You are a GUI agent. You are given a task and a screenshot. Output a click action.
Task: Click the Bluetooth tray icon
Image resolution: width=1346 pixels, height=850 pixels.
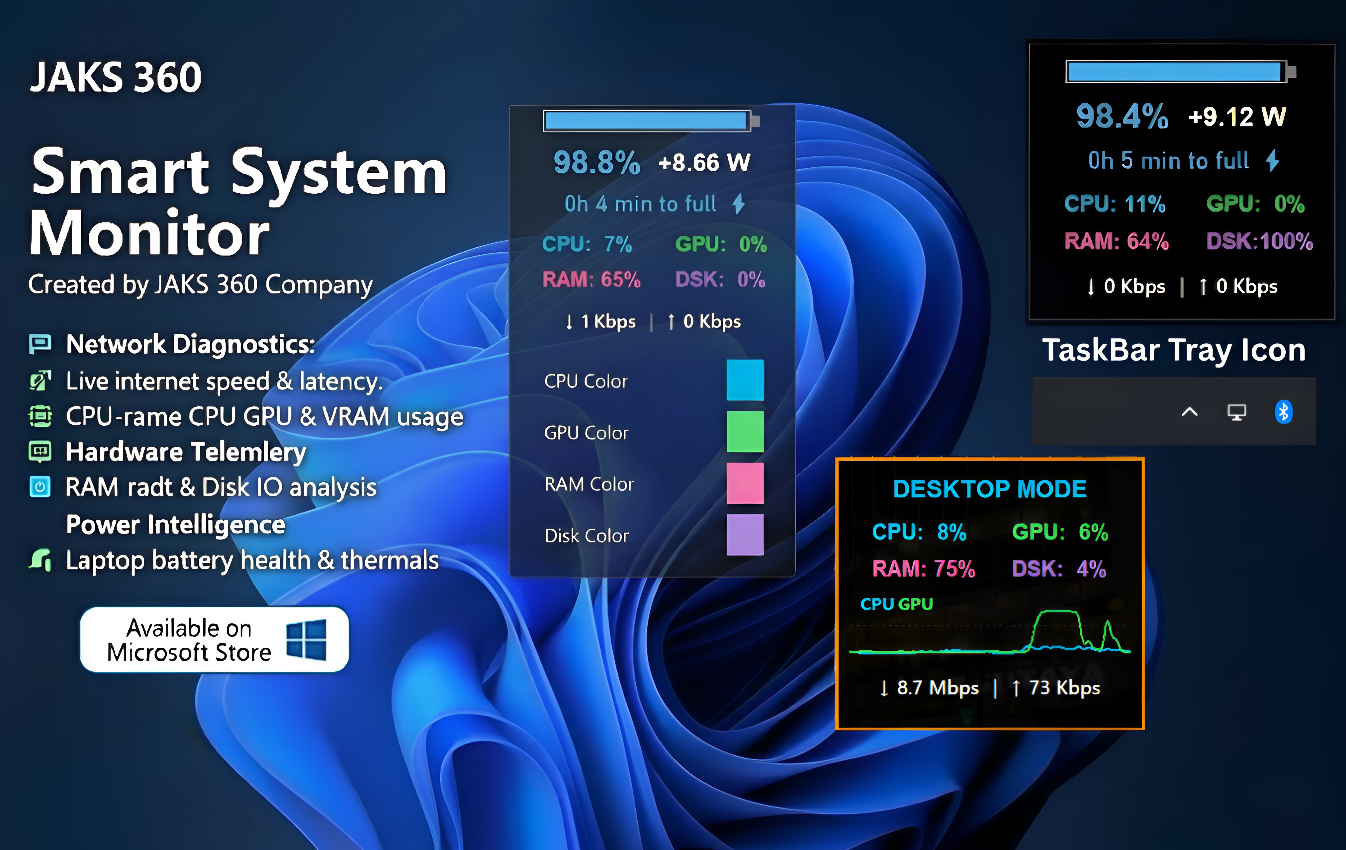pyautogui.click(x=1284, y=411)
